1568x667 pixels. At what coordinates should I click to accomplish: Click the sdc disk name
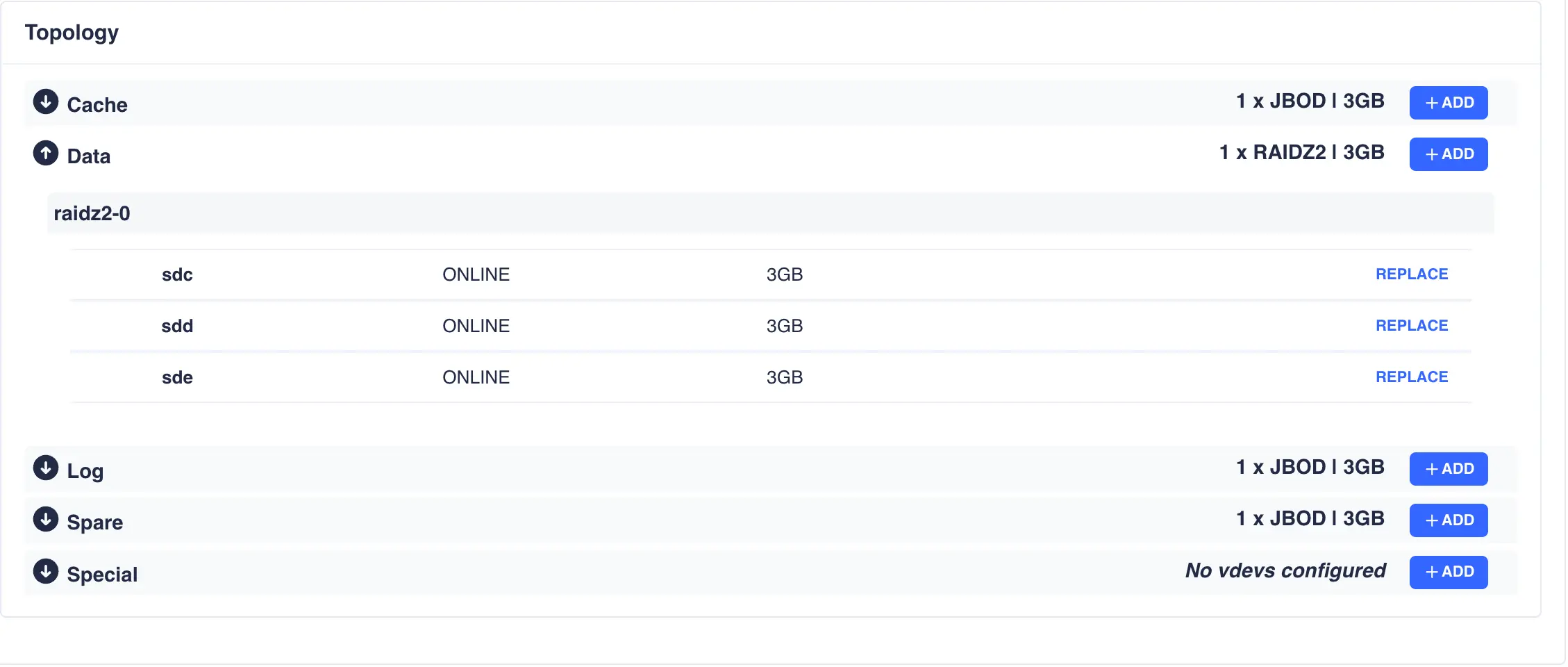(x=177, y=275)
